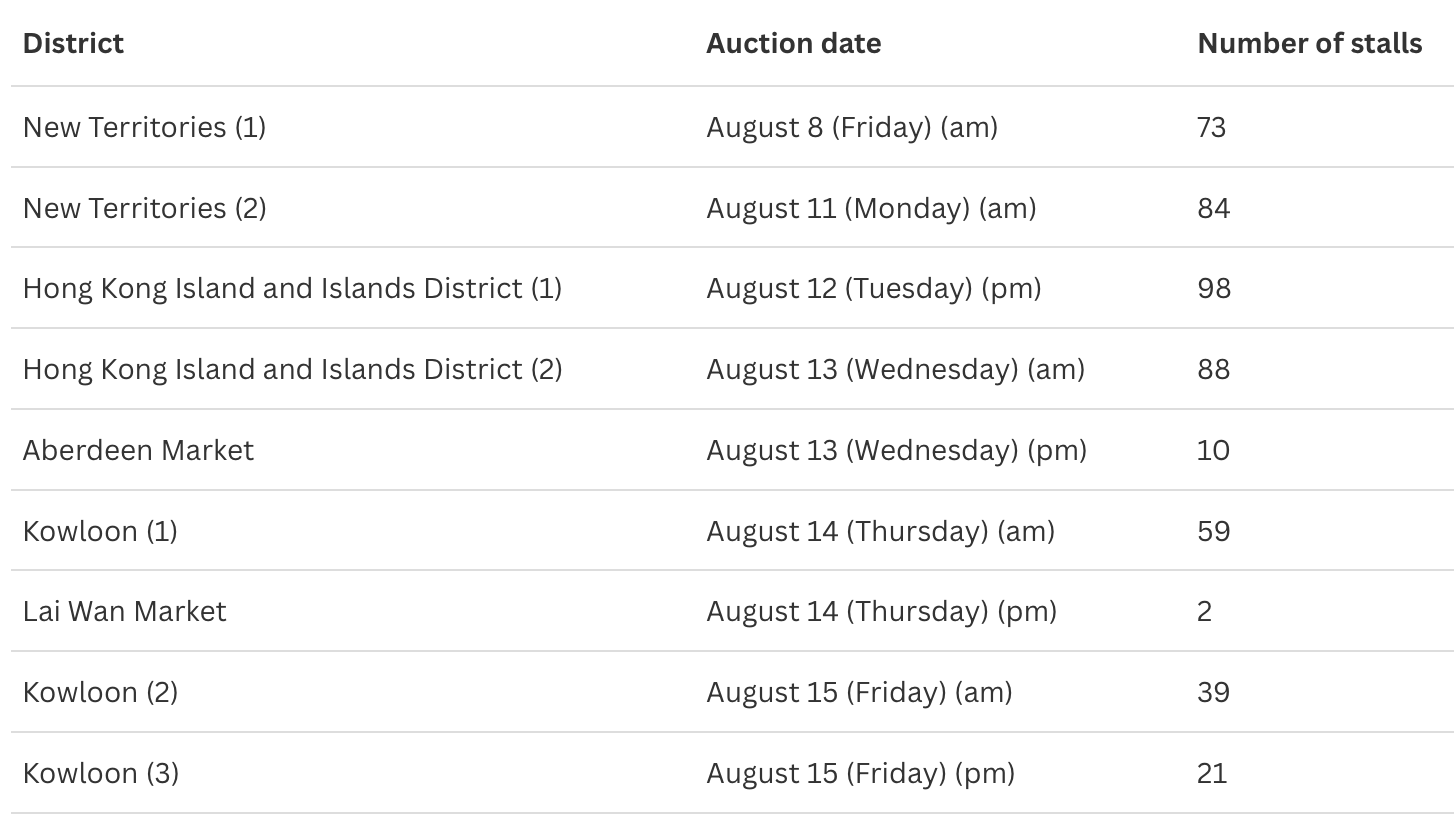This screenshot has height=818, width=1454.
Task: Click the stall count 98
Action: click(1213, 289)
